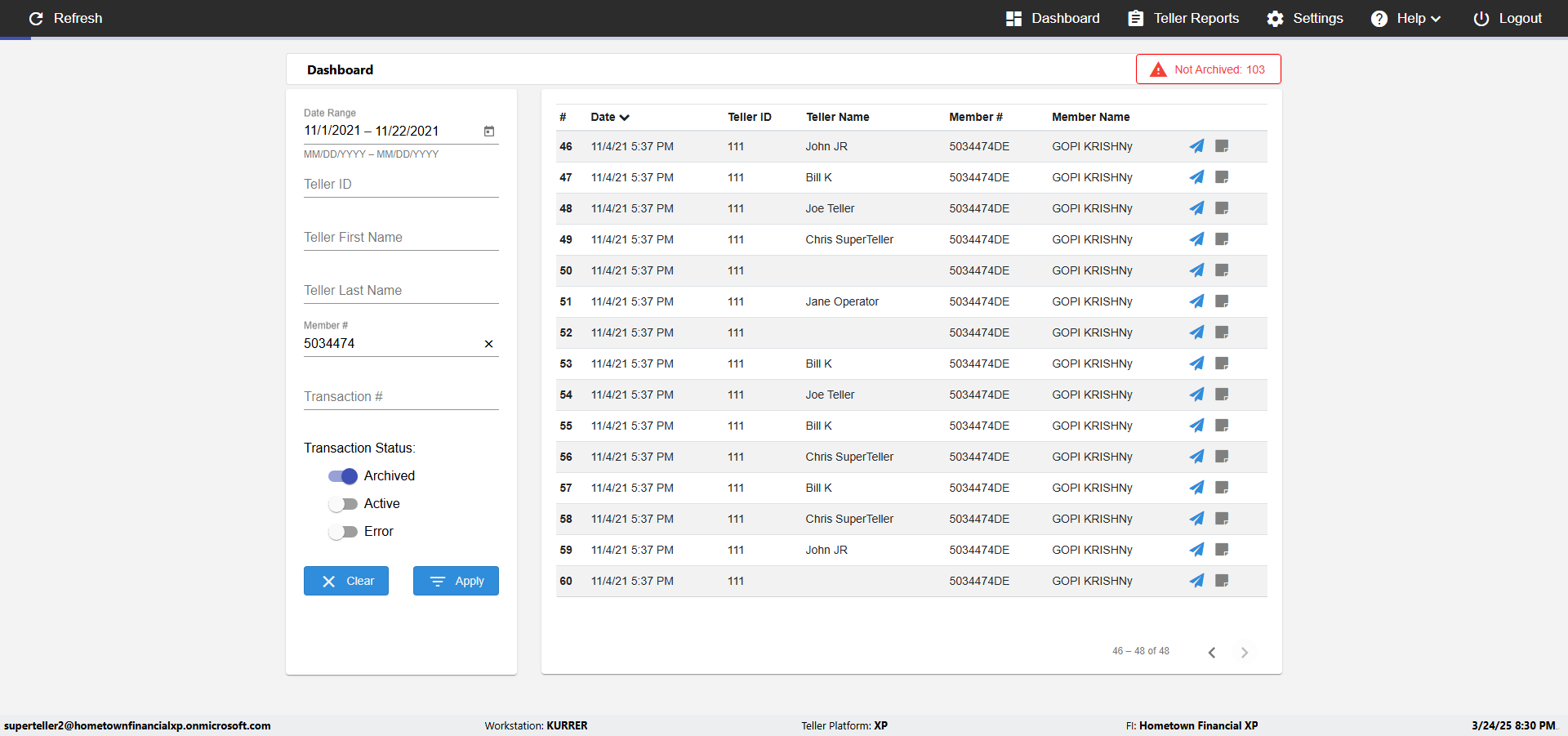The image size is (1568, 736).
Task: Click the send icon in row 49
Action: click(x=1196, y=239)
